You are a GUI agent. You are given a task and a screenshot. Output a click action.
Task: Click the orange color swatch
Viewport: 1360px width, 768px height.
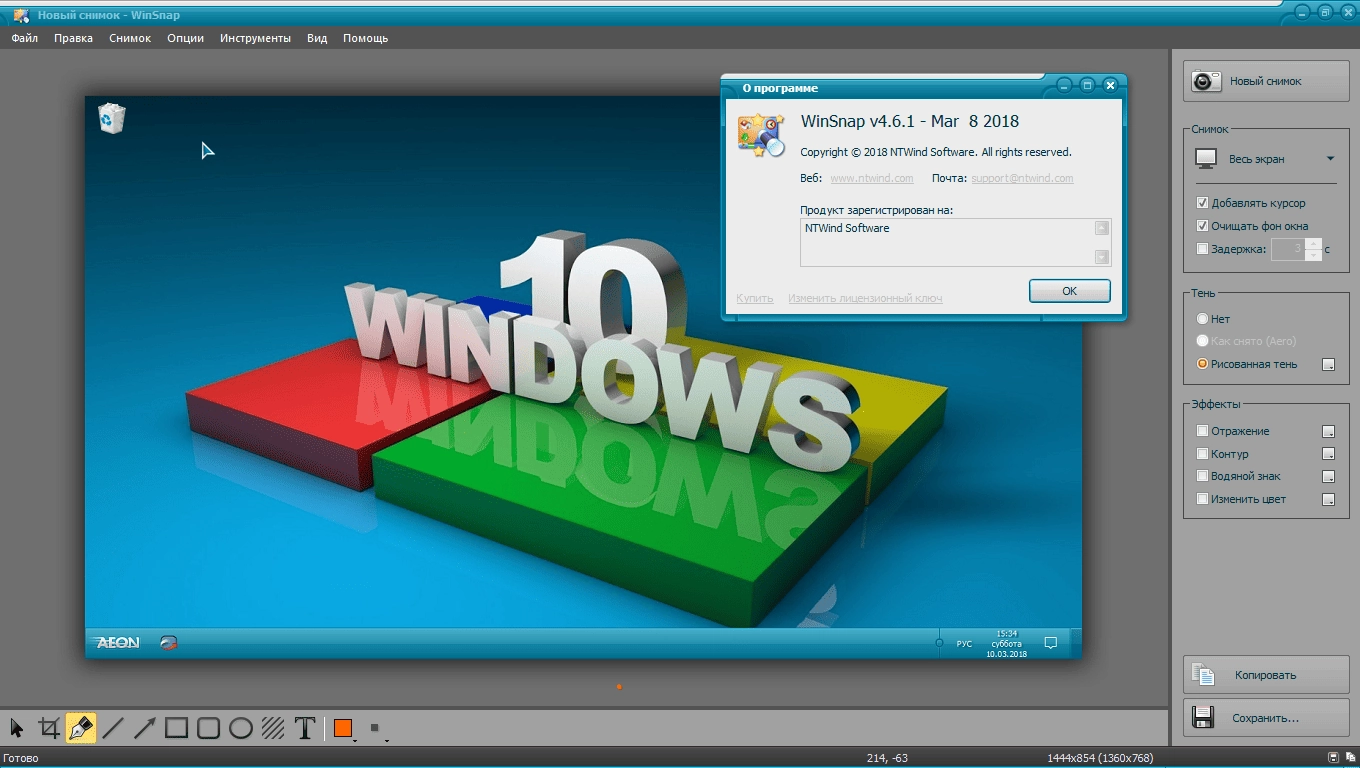tap(343, 728)
